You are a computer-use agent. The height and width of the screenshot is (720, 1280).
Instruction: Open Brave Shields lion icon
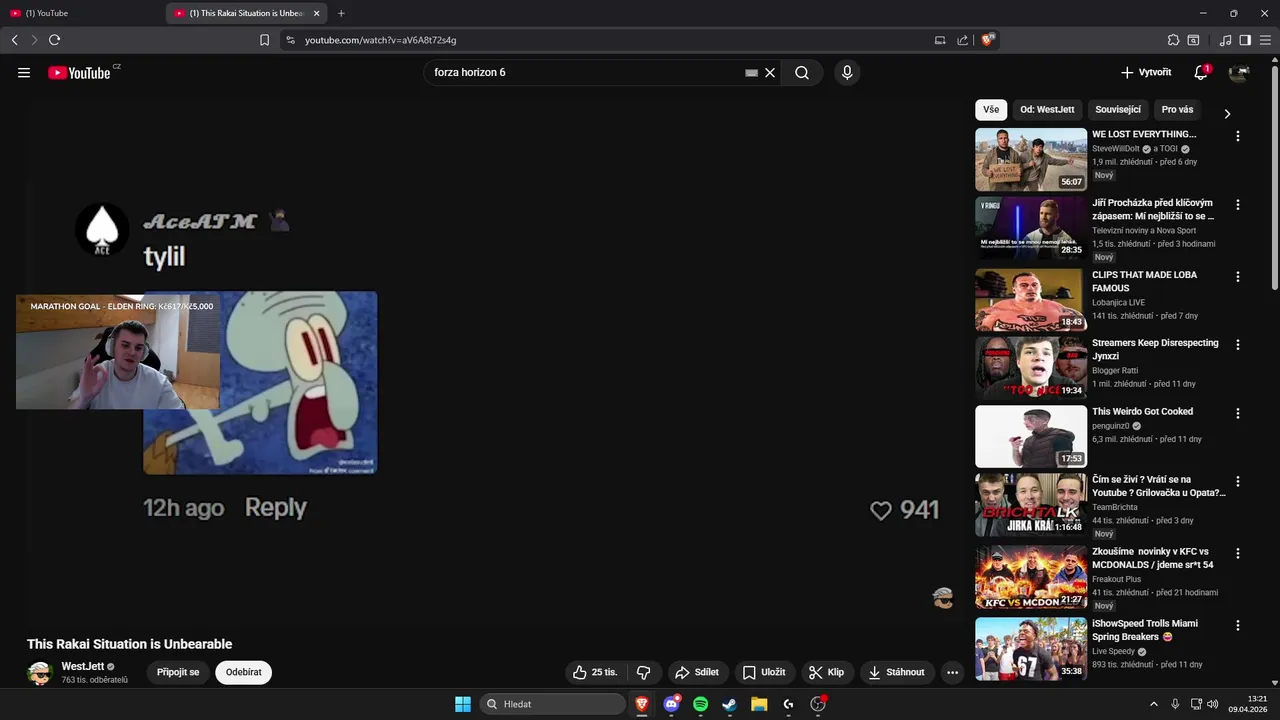pos(988,40)
